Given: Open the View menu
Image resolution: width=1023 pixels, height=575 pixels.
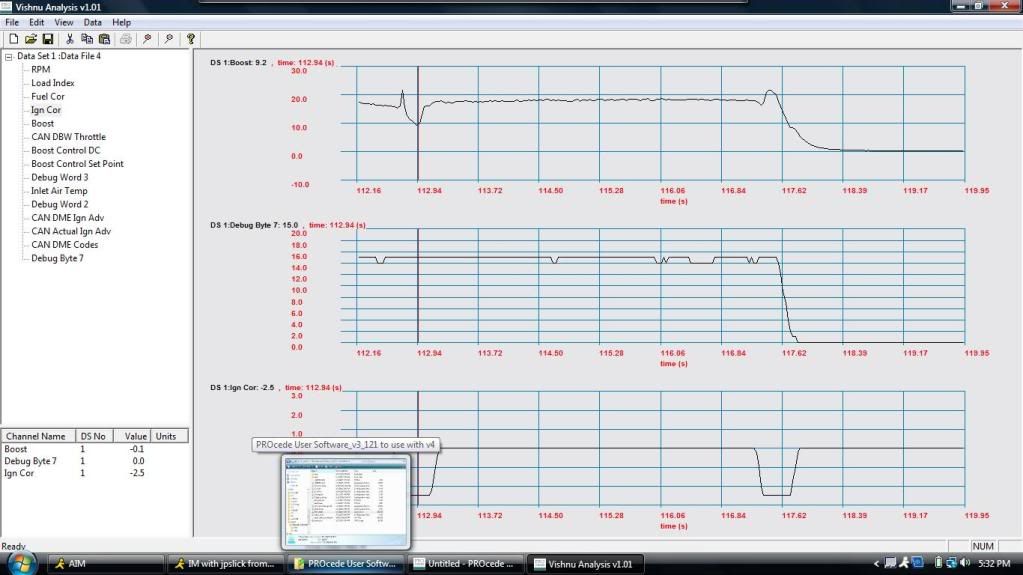Looking at the screenshot, I should [64, 22].
